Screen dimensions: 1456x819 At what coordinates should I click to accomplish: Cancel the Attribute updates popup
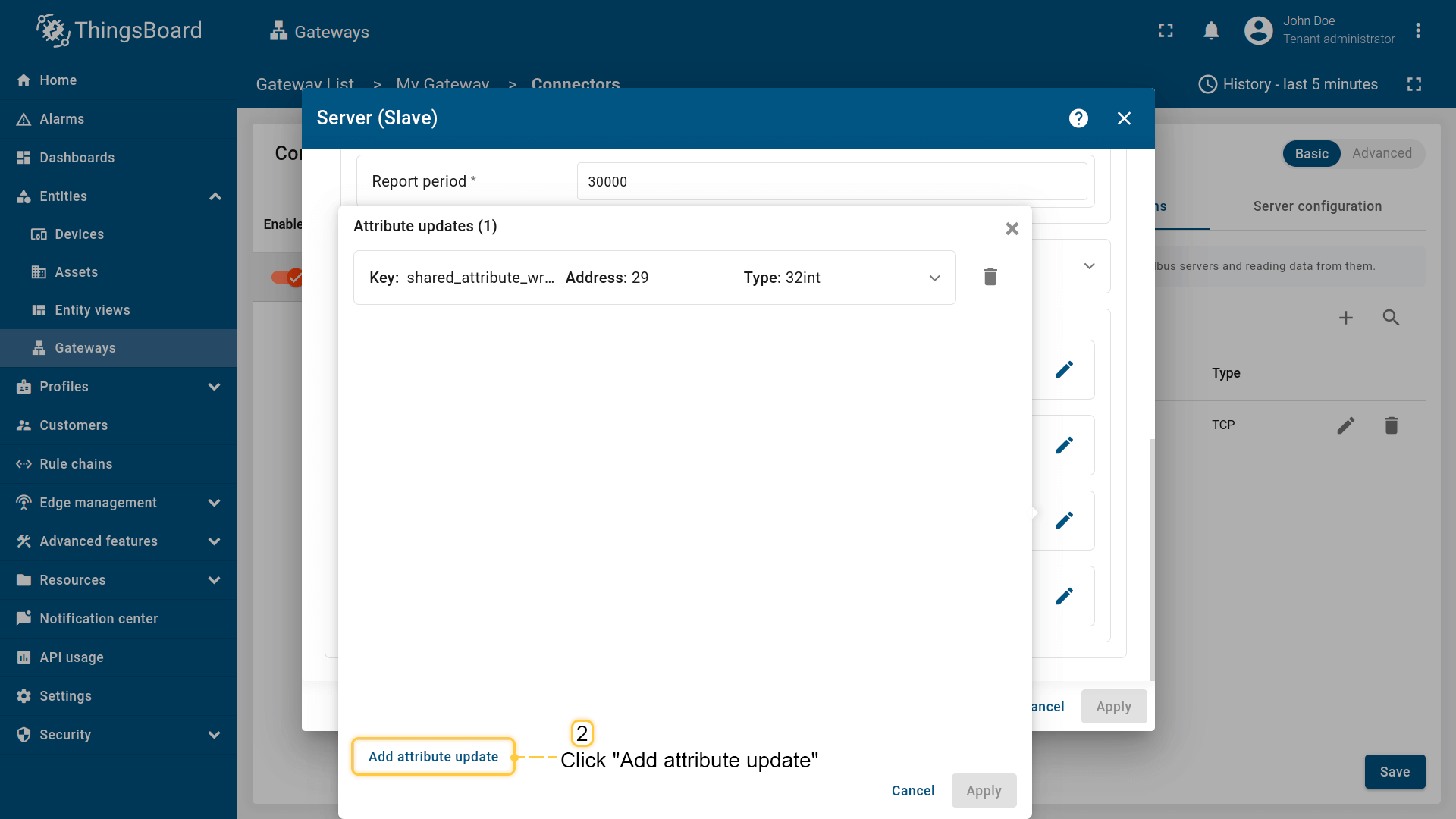[x=912, y=791]
